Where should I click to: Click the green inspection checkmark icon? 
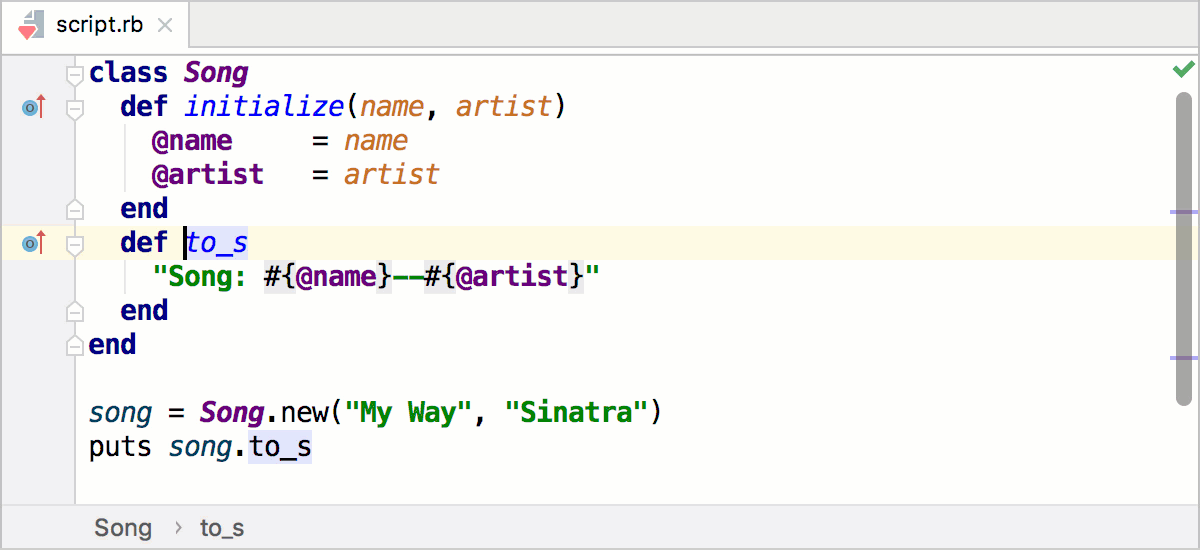click(x=1183, y=69)
